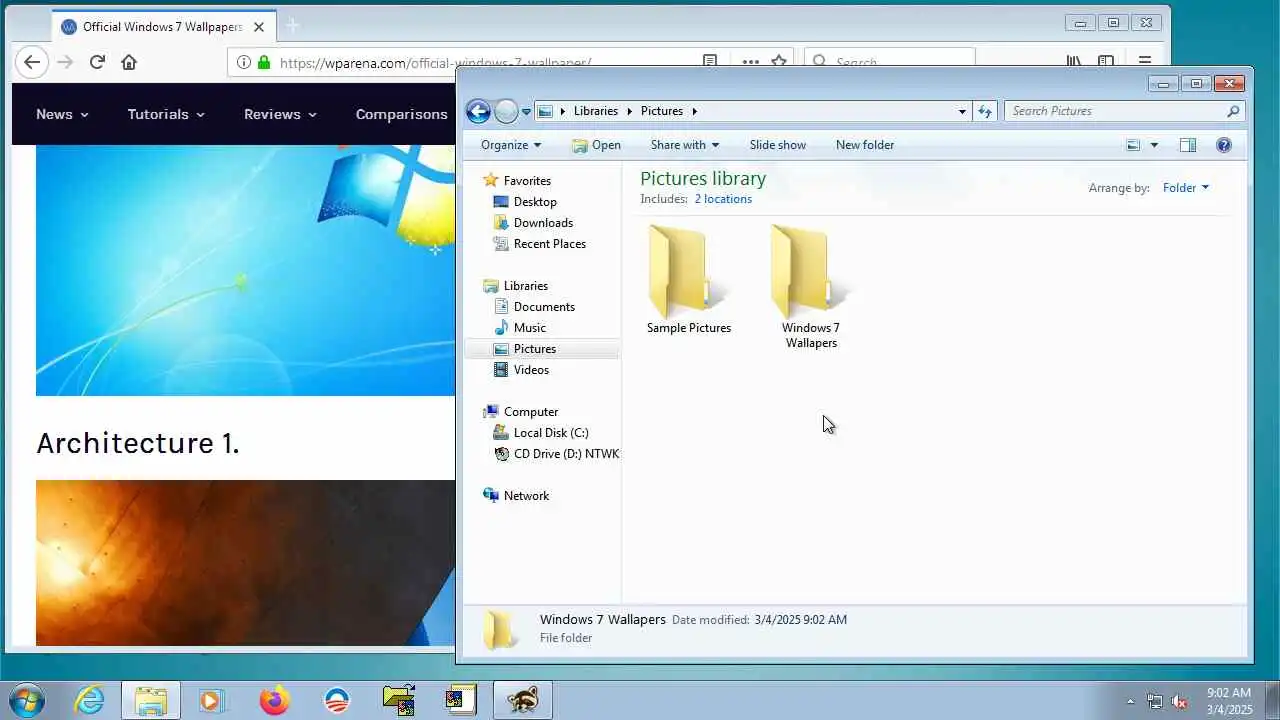Open Explorer recent locations dropdown arrow

pyautogui.click(x=526, y=112)
